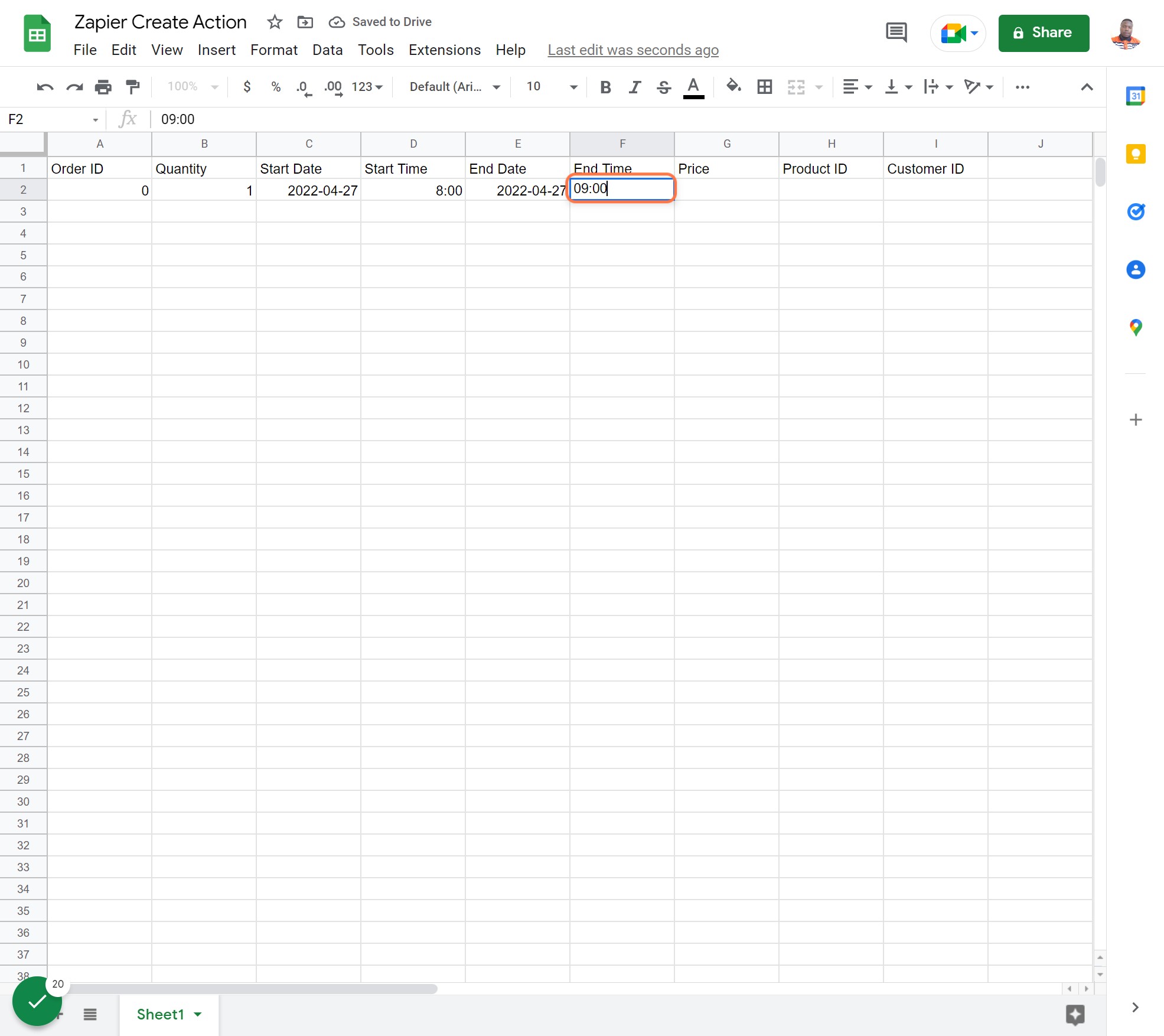Click the Name box showing F2

(x=52, y=119)
